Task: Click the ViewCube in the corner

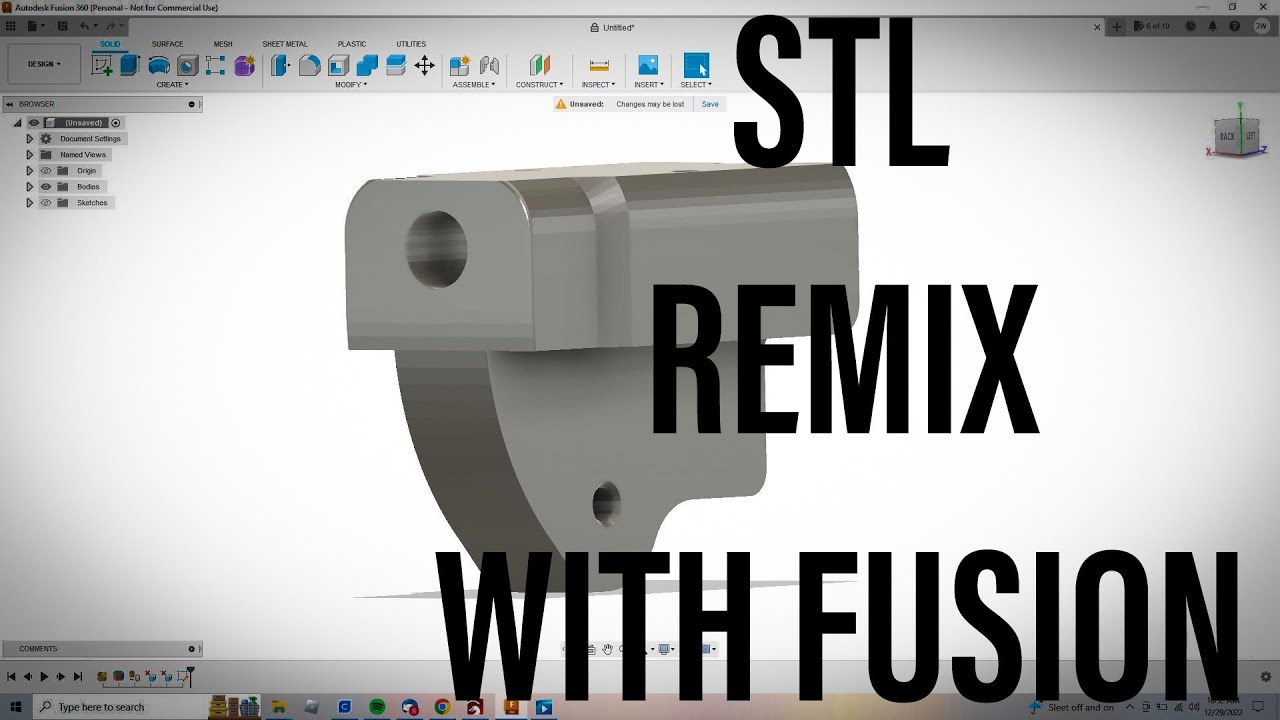Action: click(1238, 136)
